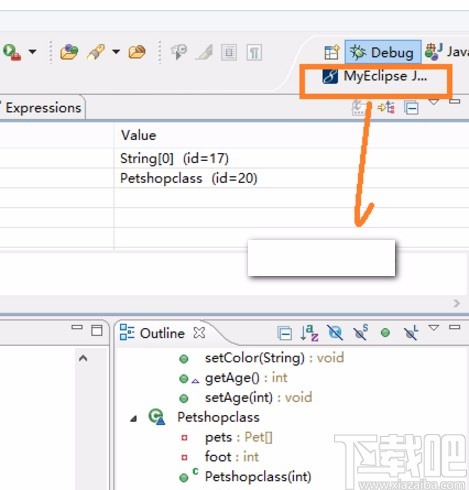The height and width of the screenshot is (490, 469).
Task: Open the Search flashlight dropdown arrow
Action: click(116, 52)
